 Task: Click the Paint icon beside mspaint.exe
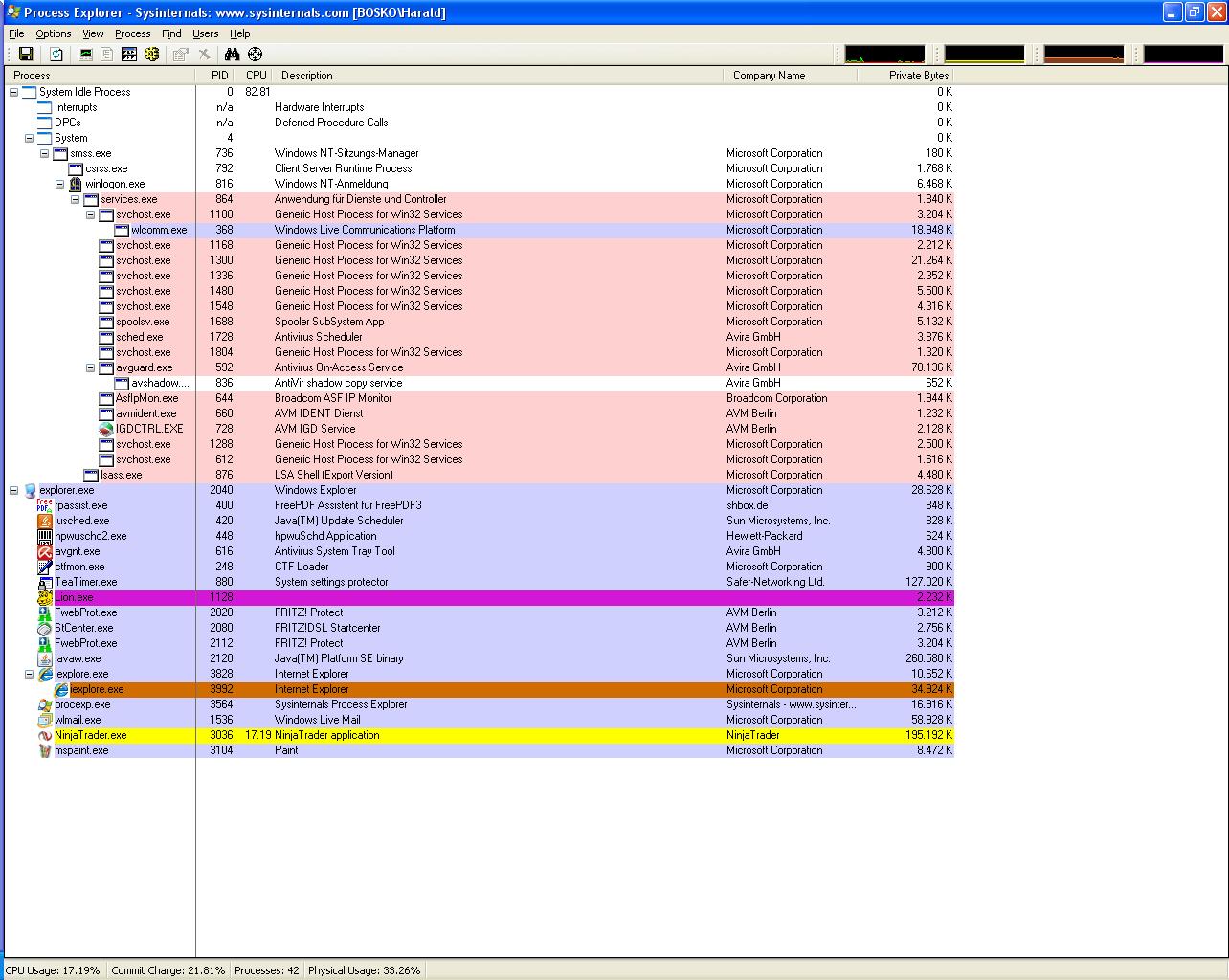[44, 750]
